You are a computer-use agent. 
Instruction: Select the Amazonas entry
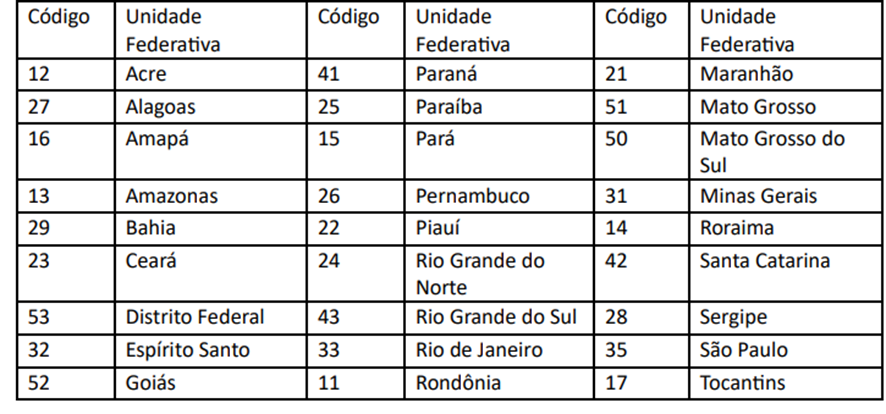coord(211,196)
